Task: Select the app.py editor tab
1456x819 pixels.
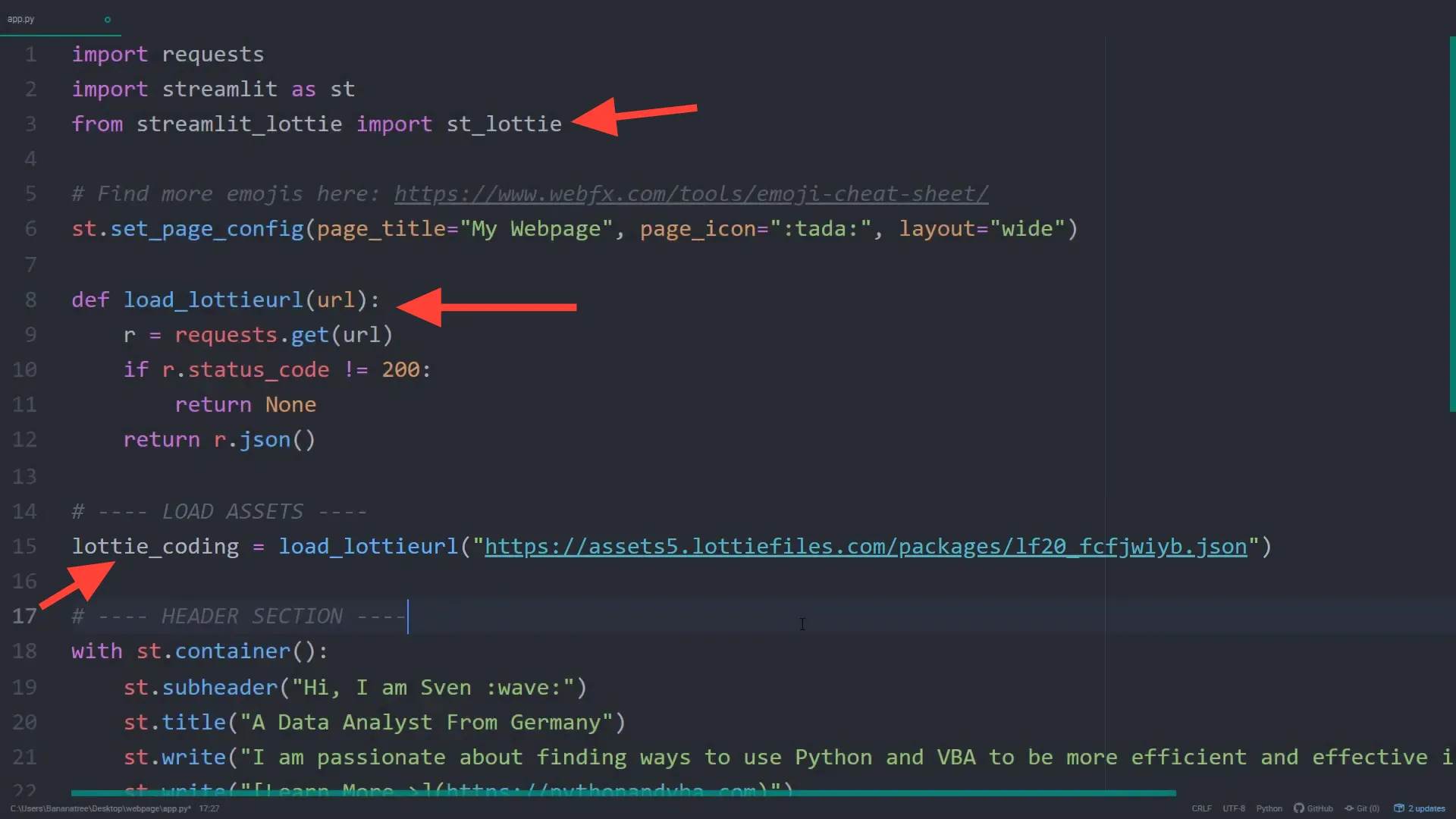Action: pyautogui.click(x=21, y=19)
